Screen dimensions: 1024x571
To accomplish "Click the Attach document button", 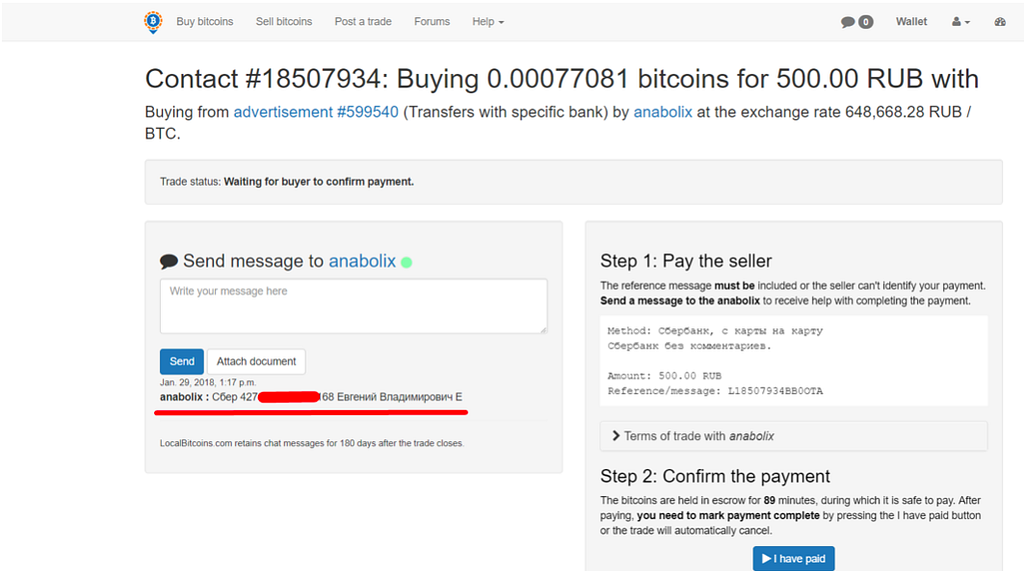I will coord(256,361).
